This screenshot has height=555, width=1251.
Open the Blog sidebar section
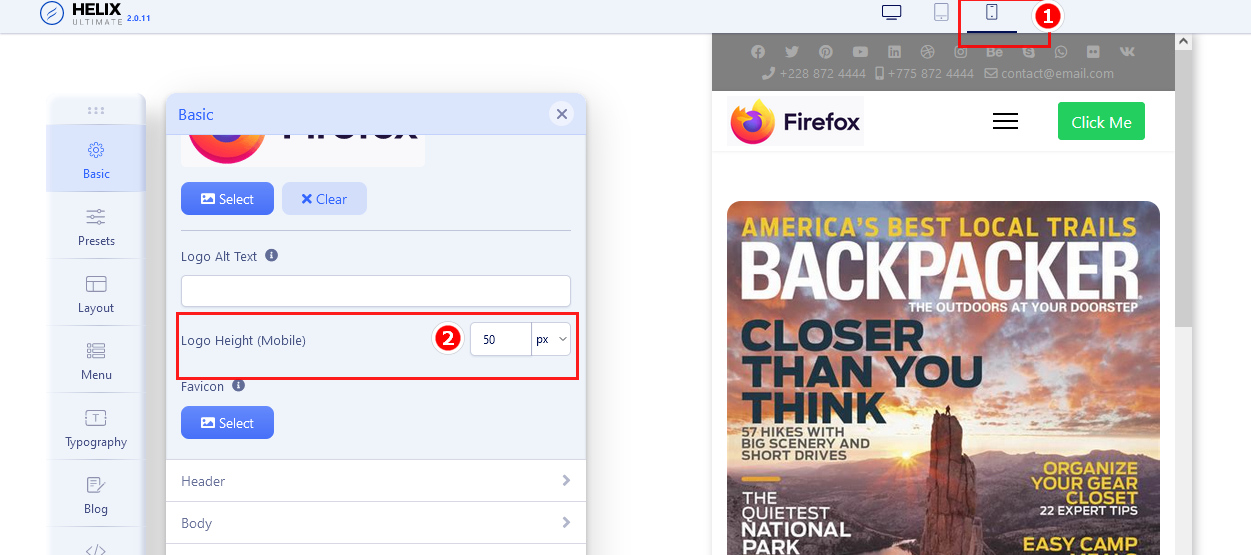click(96, 494)
